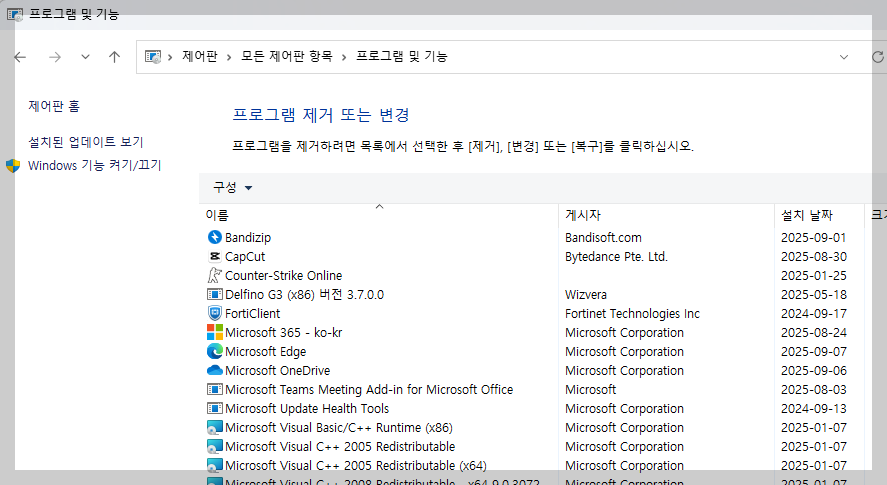Select Microsoft 365 - ko-kr entry
The image size is (887, 485).
tap(283, 332)
